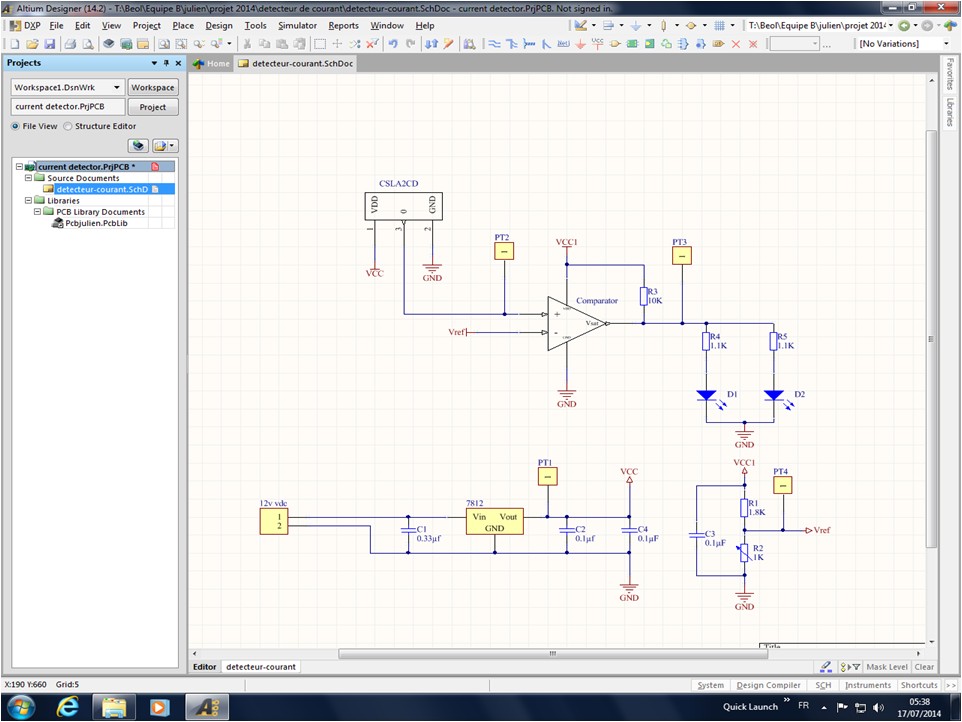Click the Project button
The height and width of the screenshot is (722, 962).
[152, 107]
